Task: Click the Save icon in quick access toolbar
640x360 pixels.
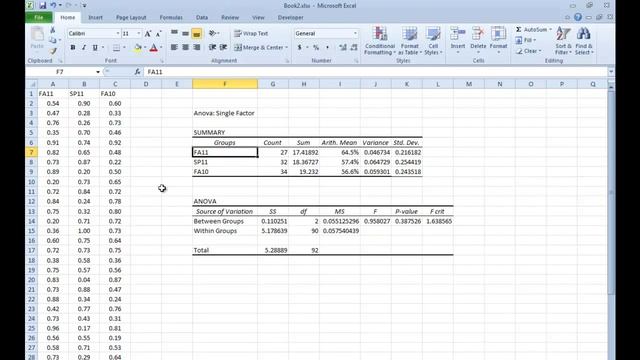Action: pos(42,6)
